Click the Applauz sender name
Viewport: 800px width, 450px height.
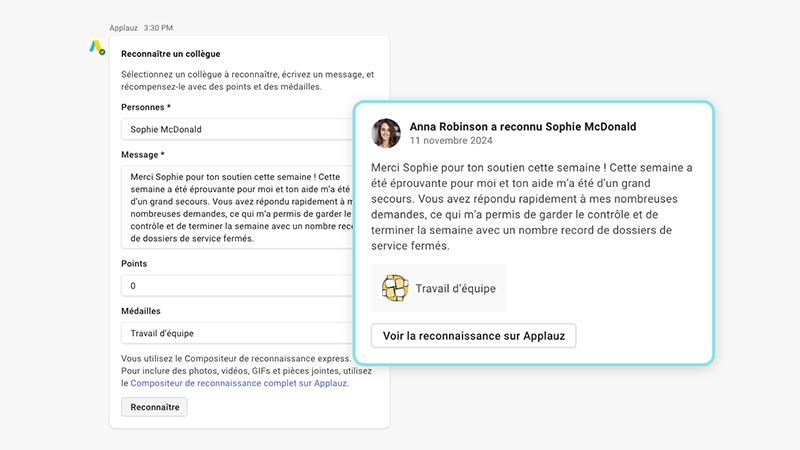pyautogui.click(x=125, y=27)
